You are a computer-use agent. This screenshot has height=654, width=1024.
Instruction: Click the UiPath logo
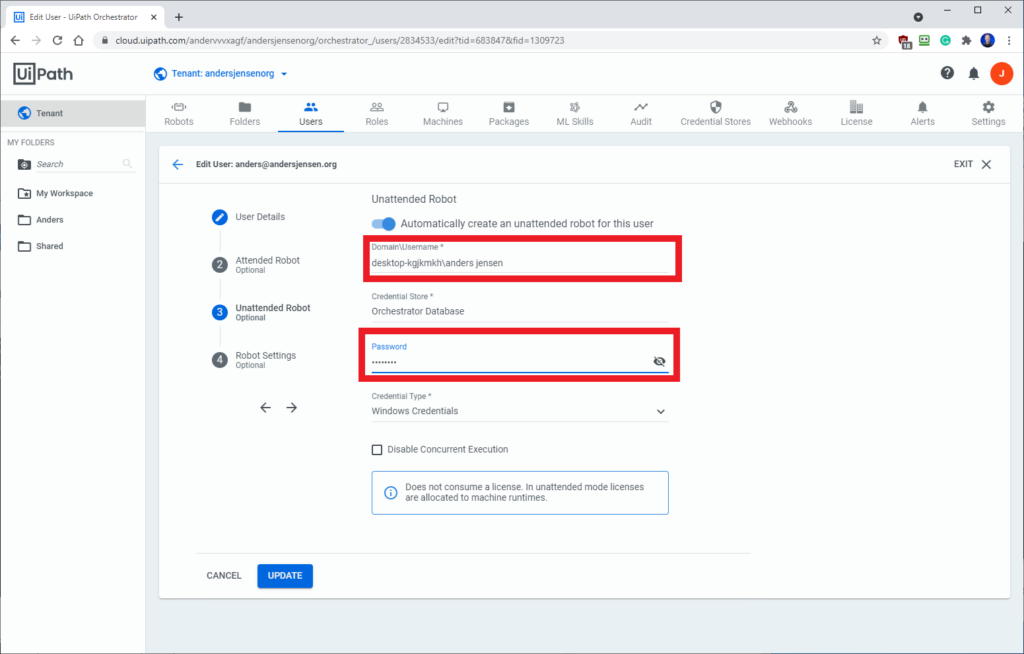pyautogui.click(x=43, y=74)
